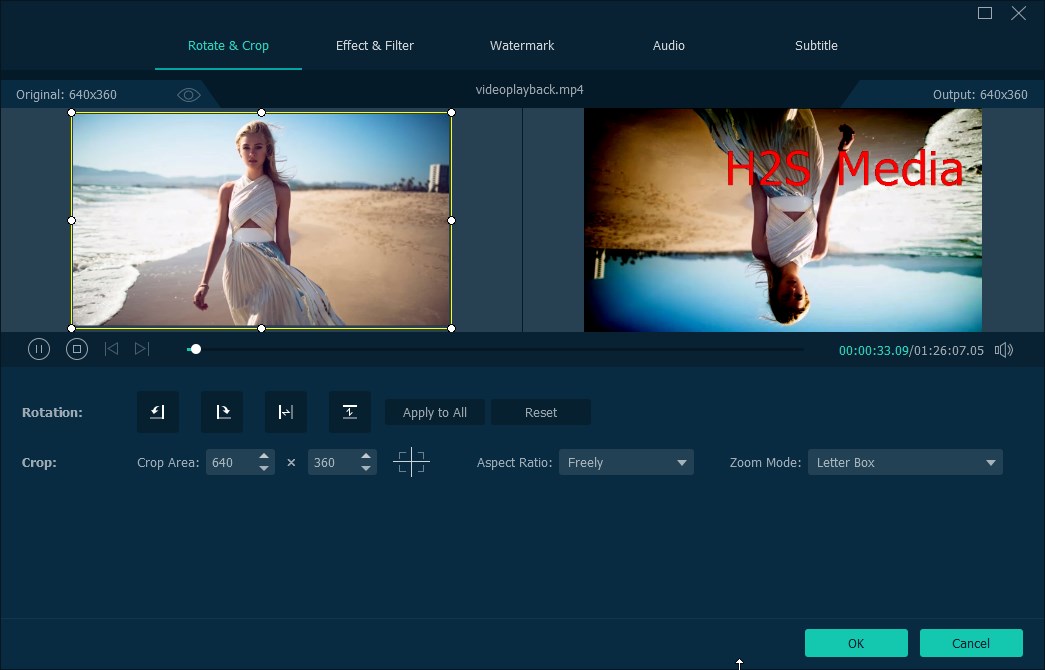Mute the volume speaker icon
Viewport: 1045px width, 670px height.
point(1004,350)
